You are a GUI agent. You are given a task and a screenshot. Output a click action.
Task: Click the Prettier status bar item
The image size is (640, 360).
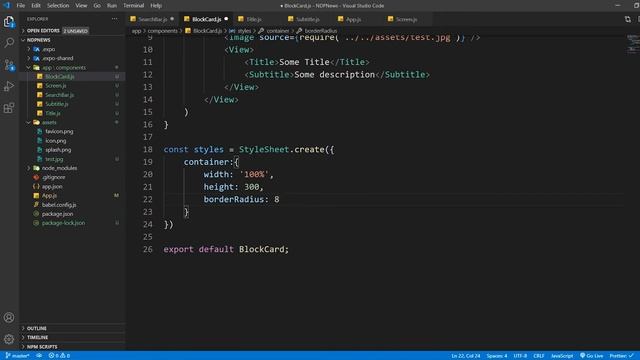pyautogui.click(x=622, y=356)
